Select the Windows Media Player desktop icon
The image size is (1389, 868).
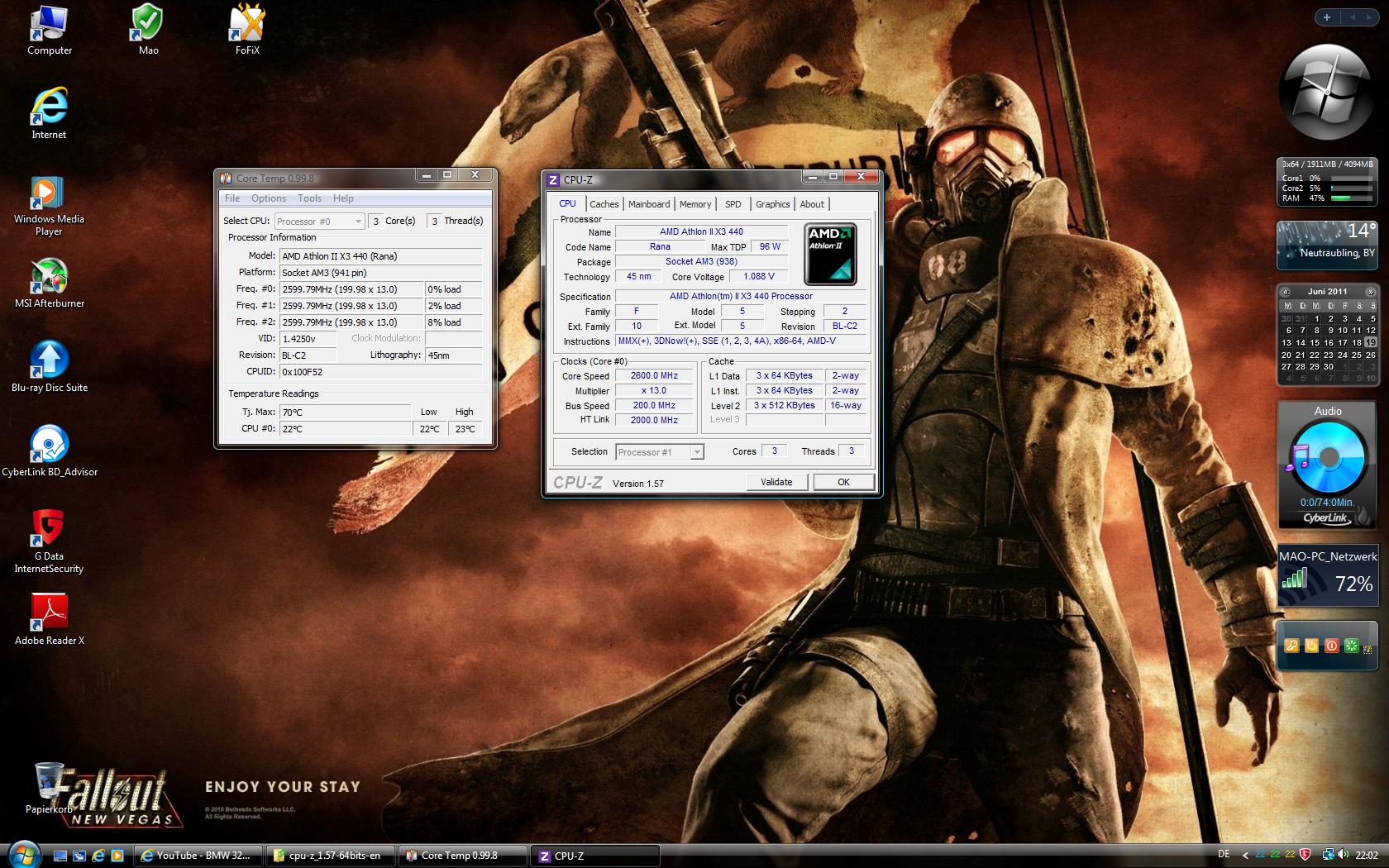[x=49, y=206]
